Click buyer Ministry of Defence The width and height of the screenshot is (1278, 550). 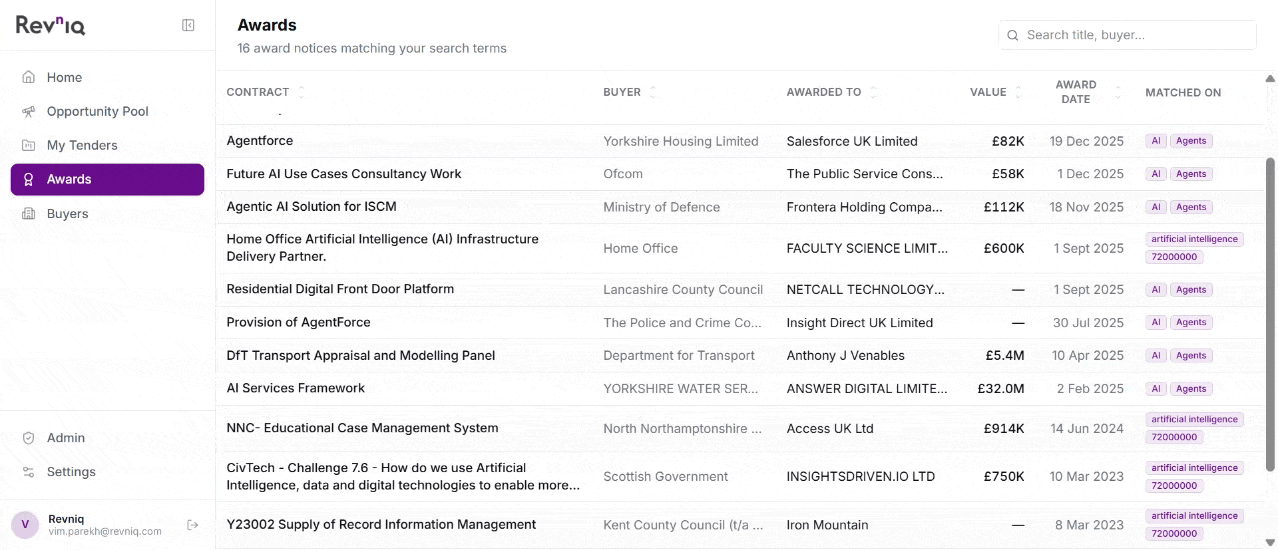[x=661, y=207]
